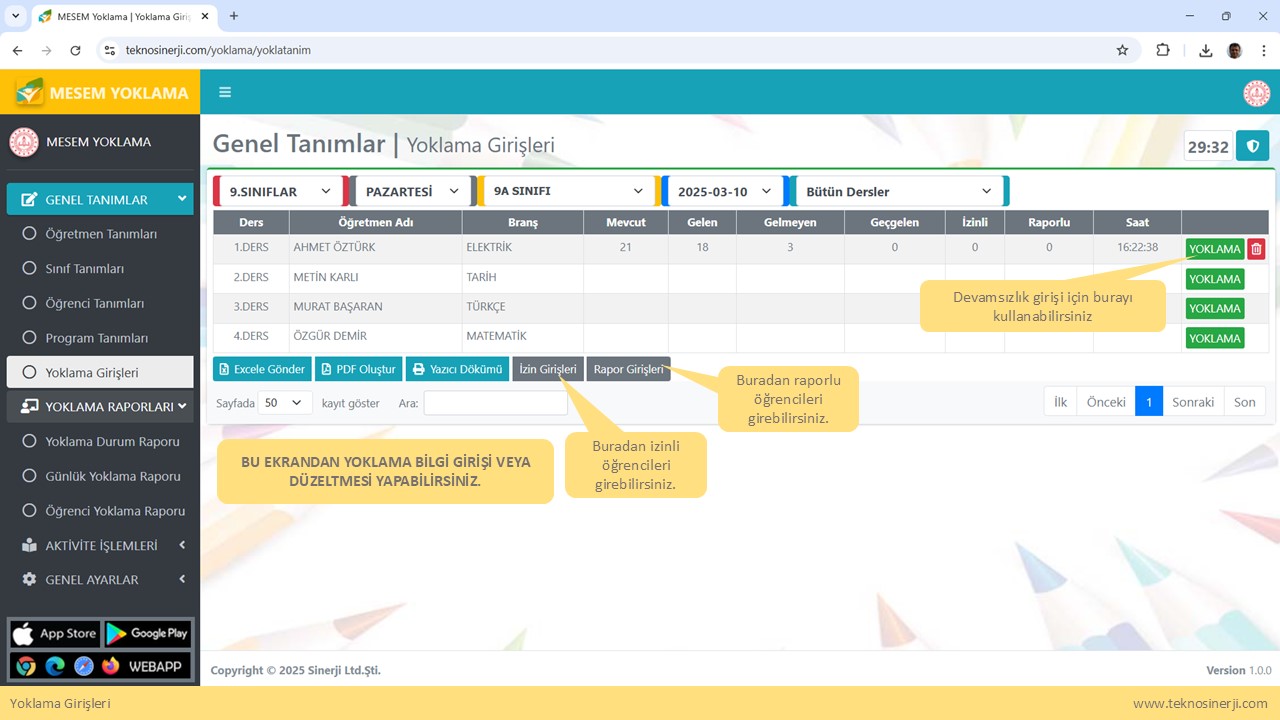Viewport: 1280px width, 720px height.
Task: Click the shield icon next to the timer
Action: [x=1252, y=146]
